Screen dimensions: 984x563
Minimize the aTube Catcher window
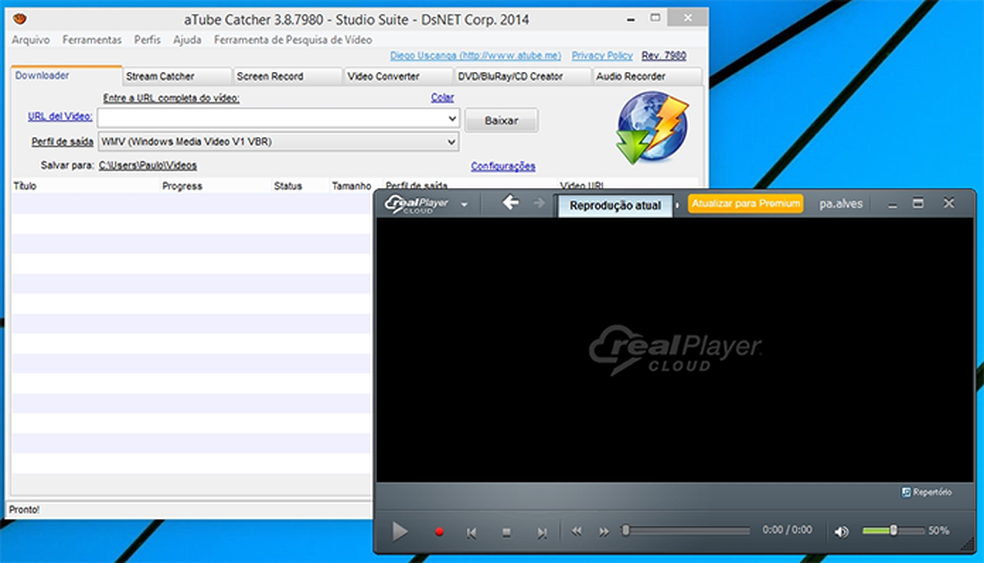tap(630, 19)
